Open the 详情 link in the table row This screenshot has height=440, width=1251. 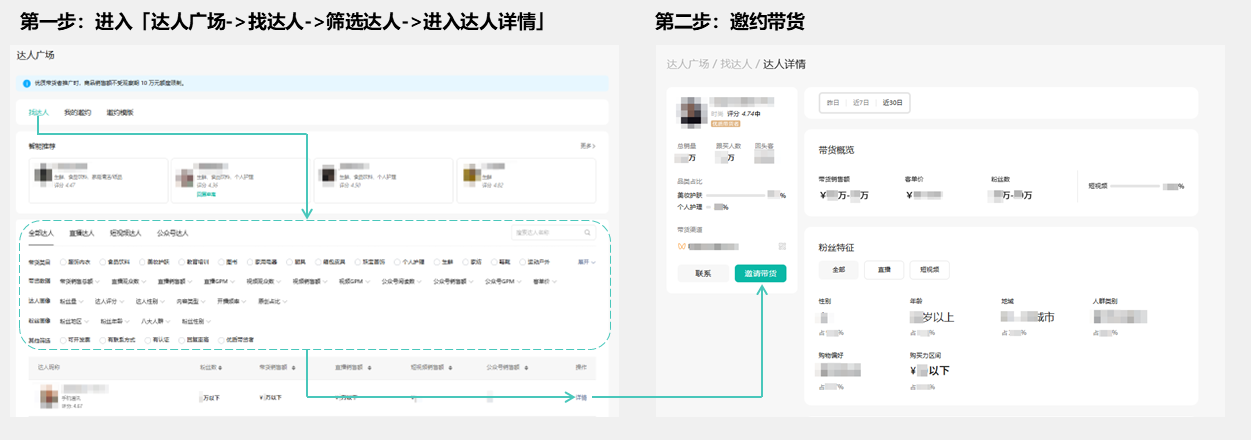click(581, 397)
